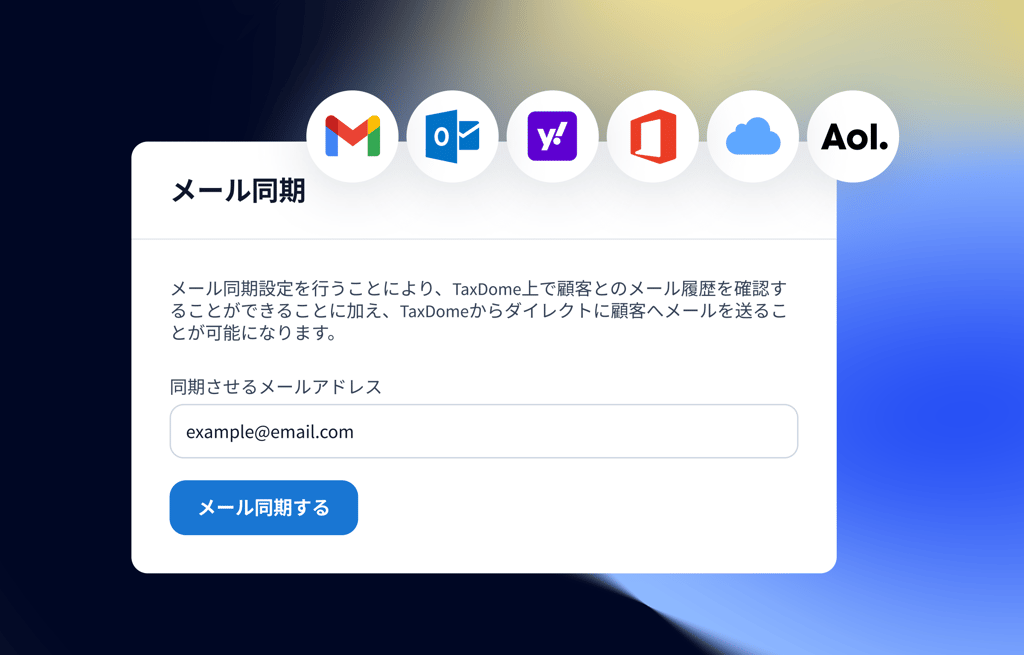Select the Gmail provider icon
Image resolution: width=1024 pixels, height=655 pixels.
352,136
